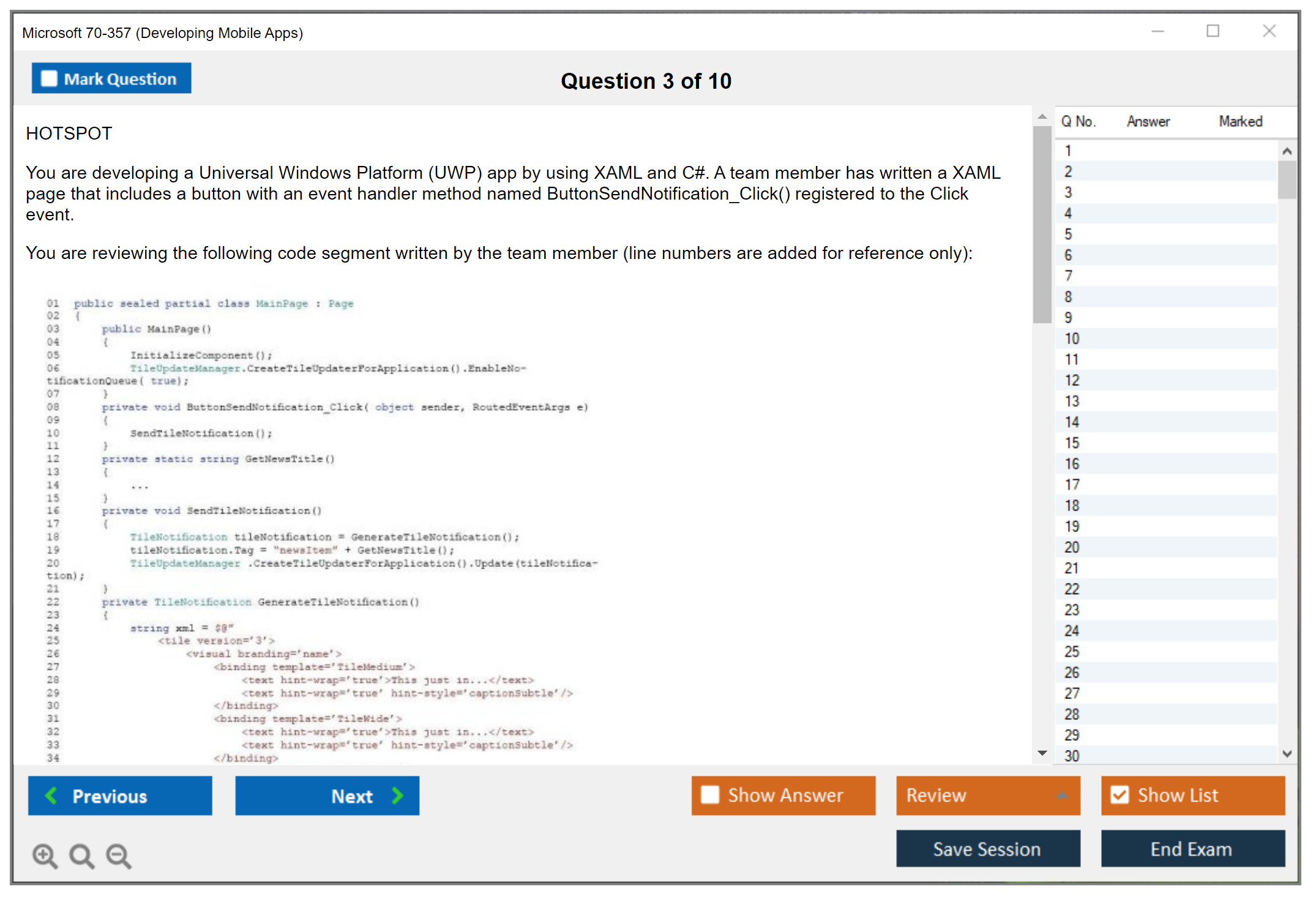This screenshot has height=900, width=1316.
Task: Click the question pane vertical scrollbar thumb
Action: click(x=1042, y=223)
